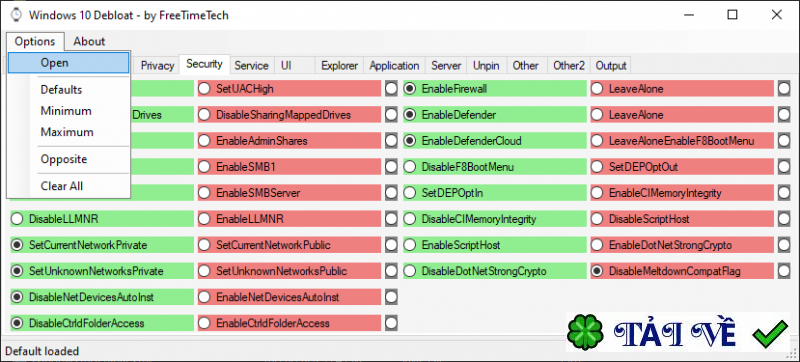The width and height of the screenshot is (800, 362).
Task: Click the 'Default loaded' status bar text
Action: point(42,351)
